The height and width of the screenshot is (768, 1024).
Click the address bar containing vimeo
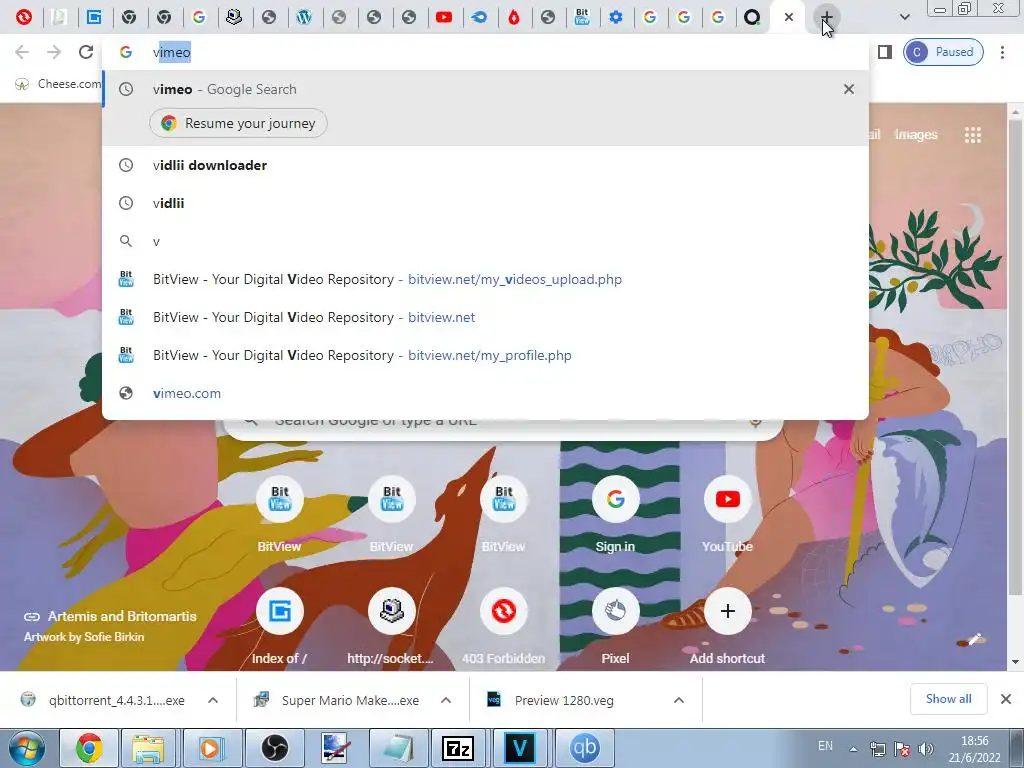click(485, 52)
